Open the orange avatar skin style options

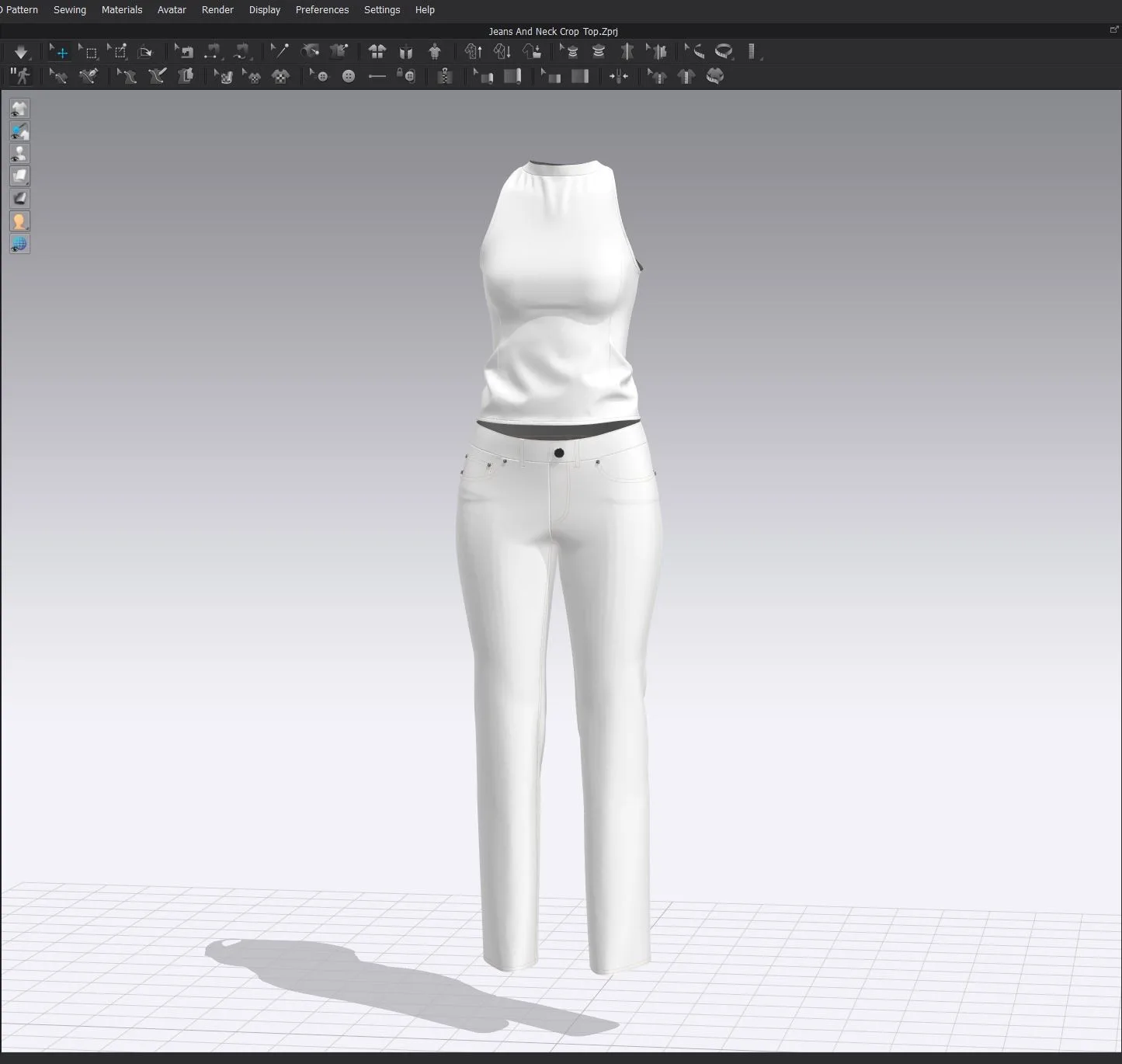(19, 221)
